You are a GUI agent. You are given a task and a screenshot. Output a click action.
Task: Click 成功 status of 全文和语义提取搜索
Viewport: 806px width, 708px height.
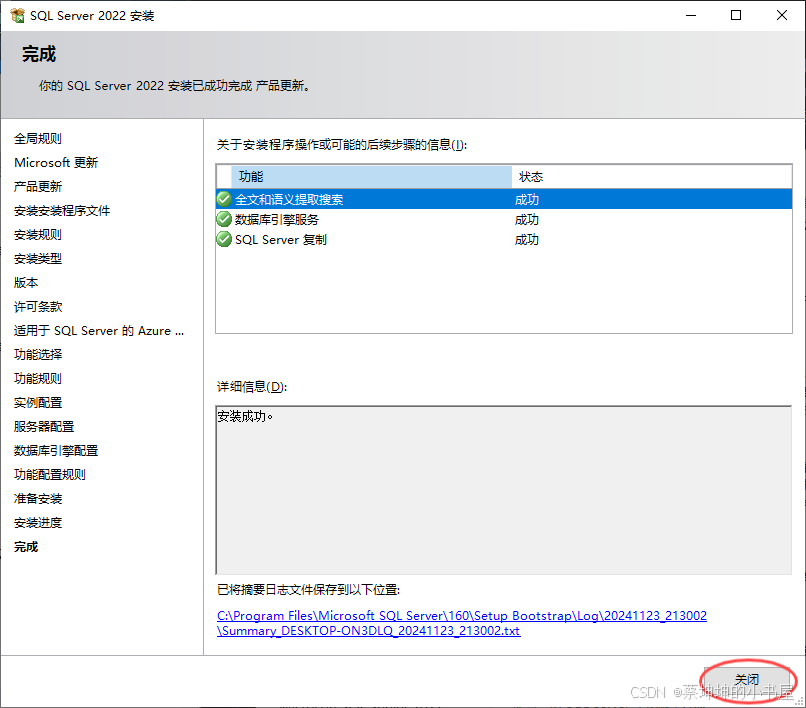point(526,199)
